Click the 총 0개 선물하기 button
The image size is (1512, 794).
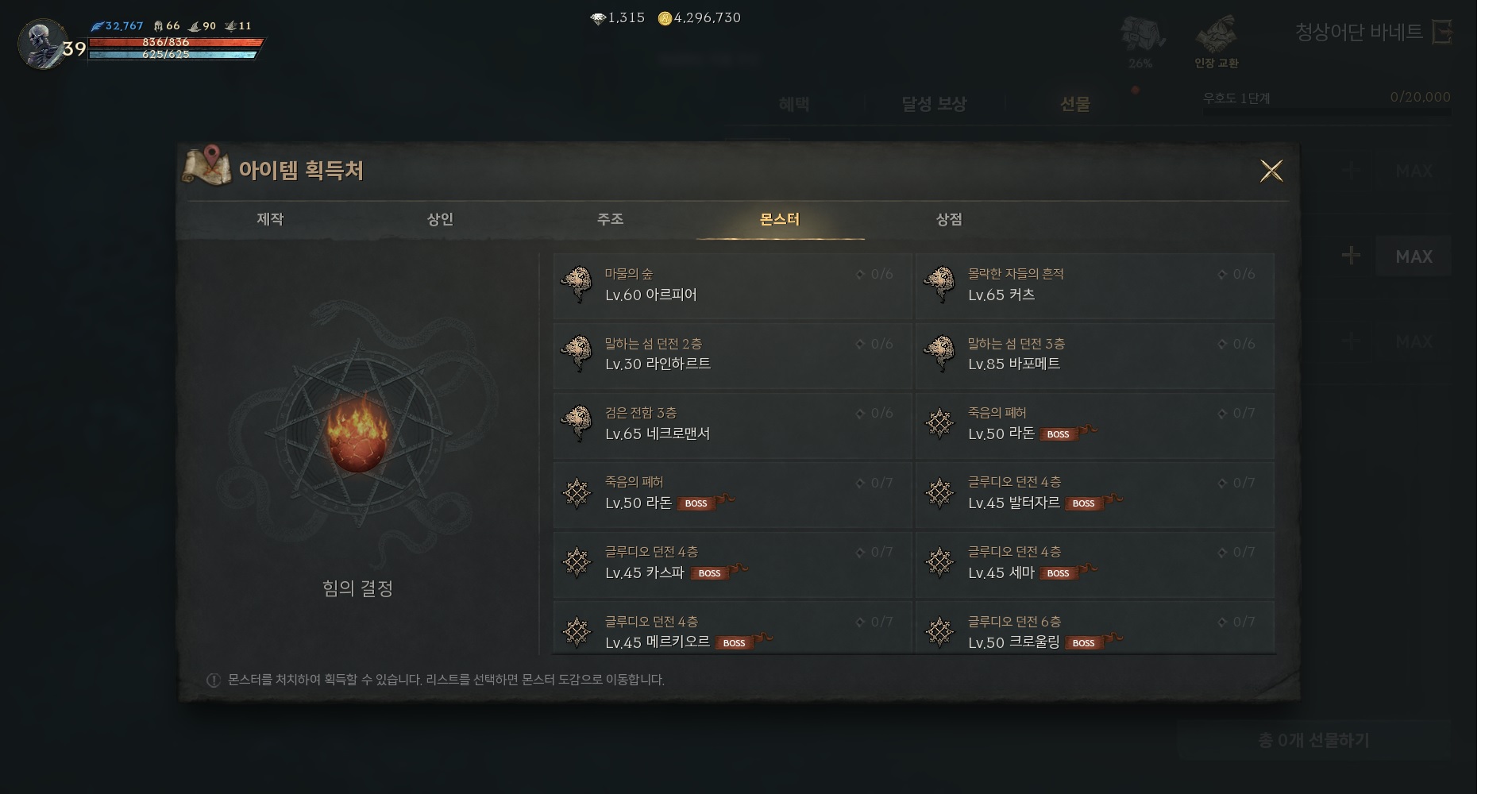coord(1313,740)
